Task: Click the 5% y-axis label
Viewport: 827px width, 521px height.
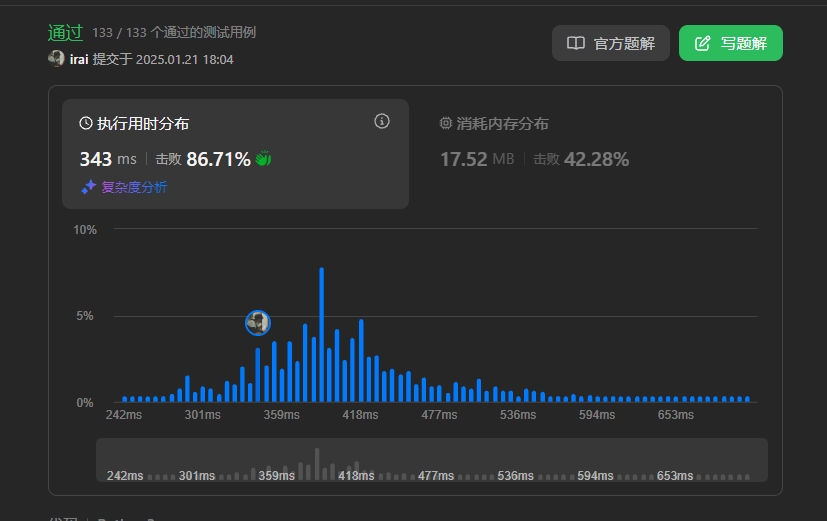Action: 85,316
